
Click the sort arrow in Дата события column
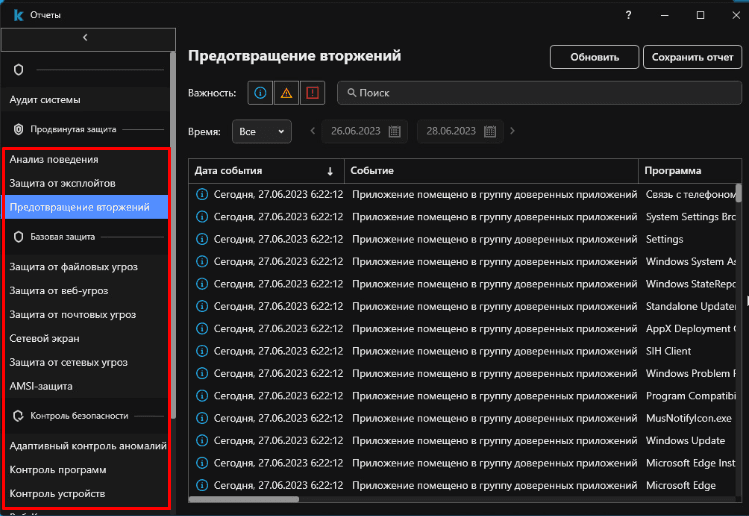click(x=330, y=171)
